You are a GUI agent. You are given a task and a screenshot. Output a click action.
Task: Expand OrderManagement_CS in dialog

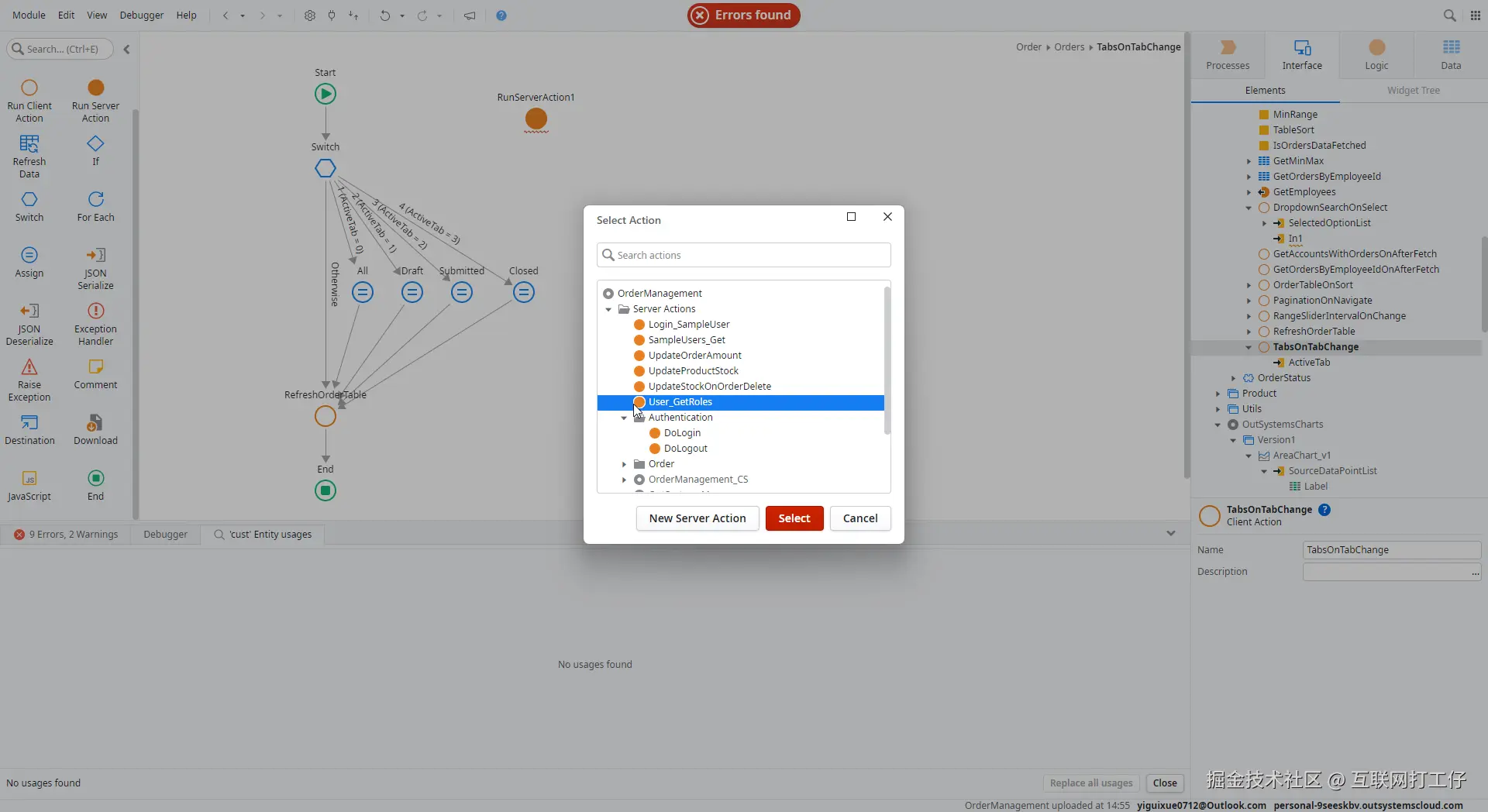[624, 480]
